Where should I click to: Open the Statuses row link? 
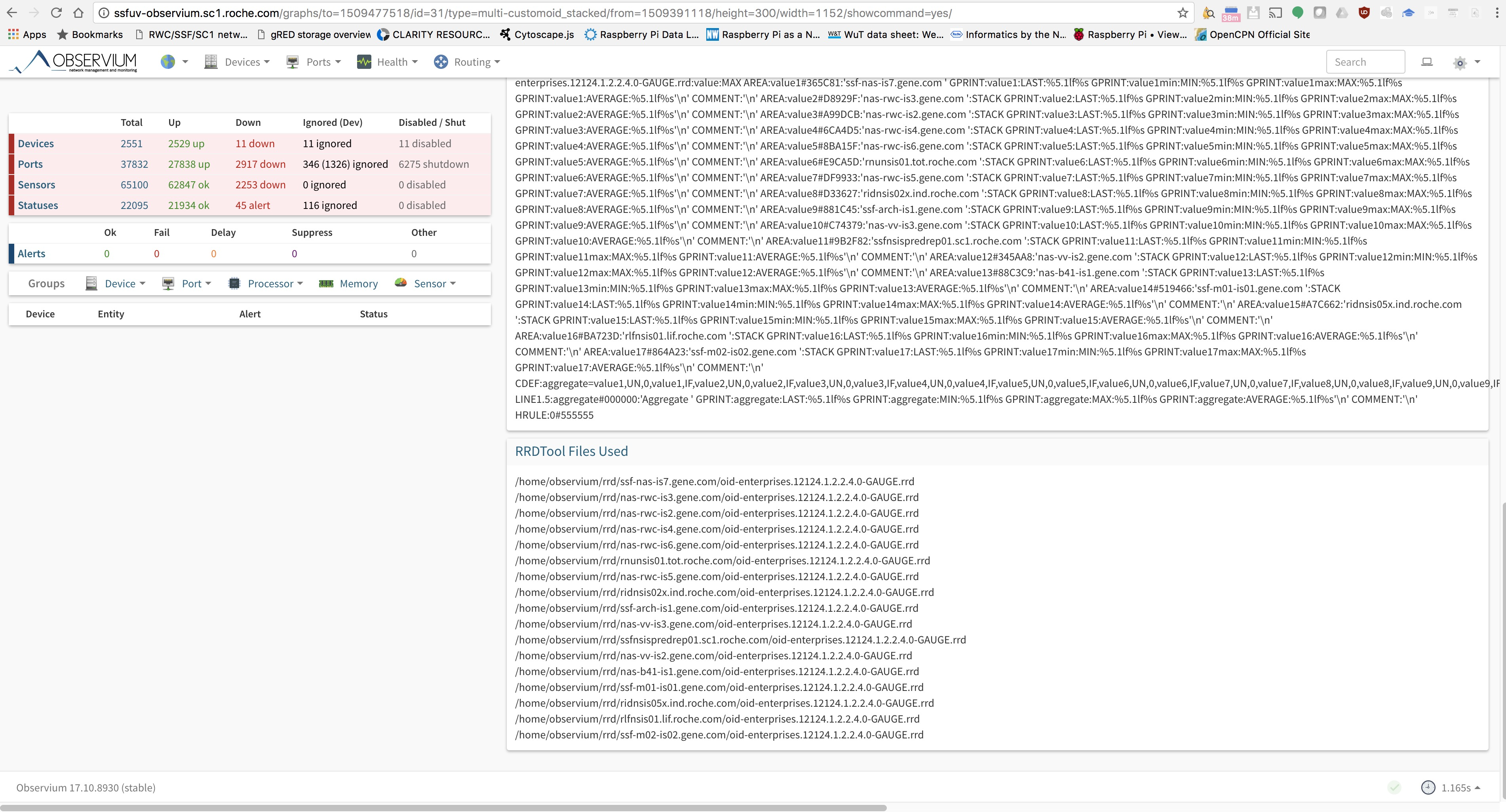tap(38, 205)
